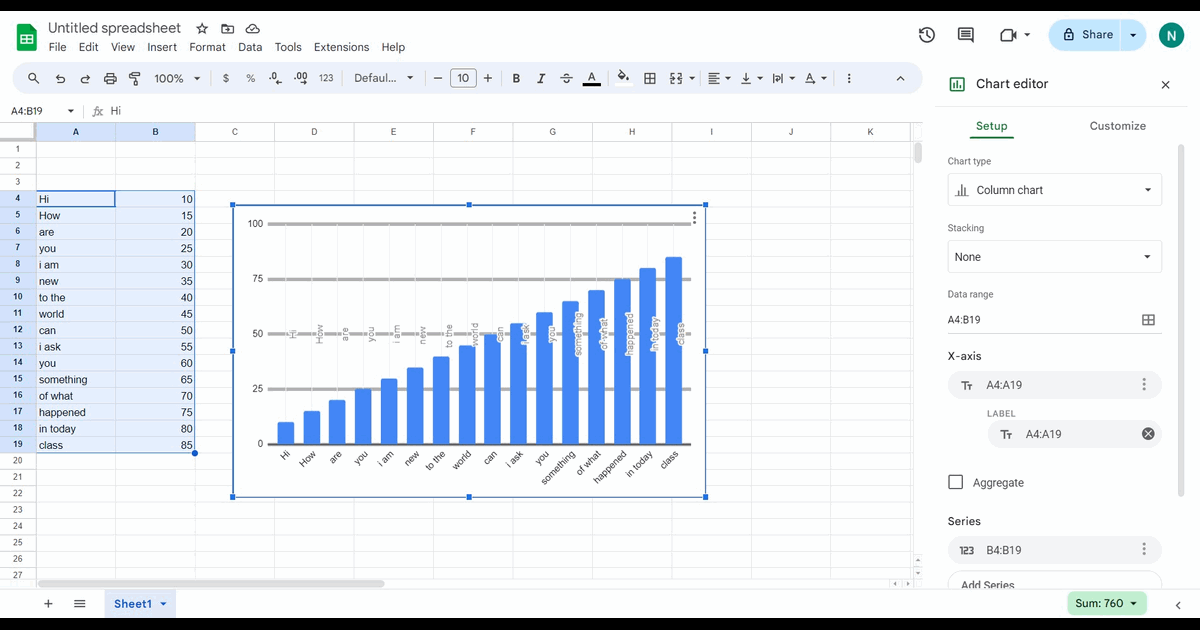
Task: Toggle bold formatting
Action: (516, 78)
